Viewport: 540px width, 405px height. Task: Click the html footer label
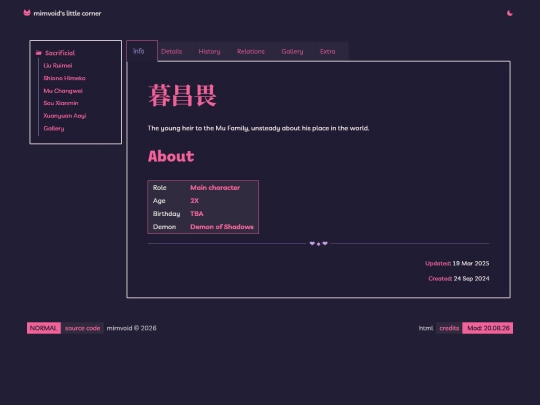[426, 328]
